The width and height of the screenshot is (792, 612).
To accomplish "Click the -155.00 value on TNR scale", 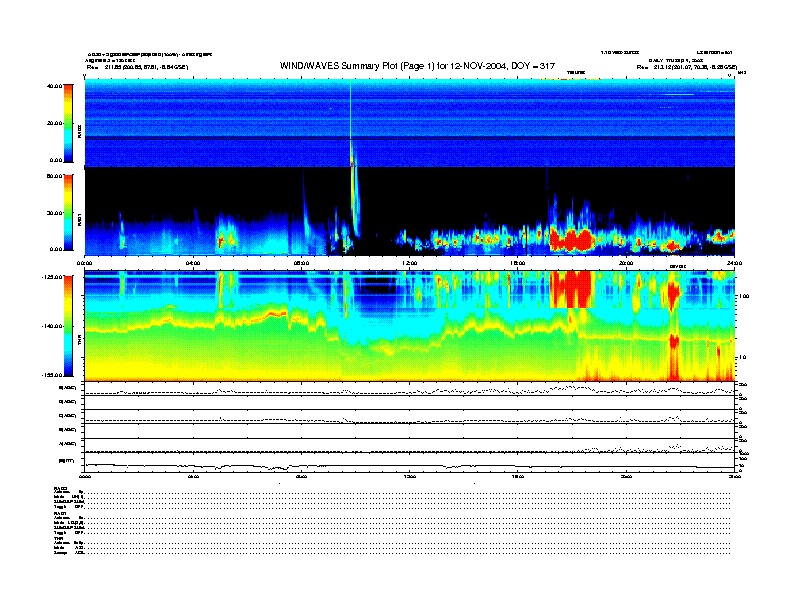I will click(48, 372).
